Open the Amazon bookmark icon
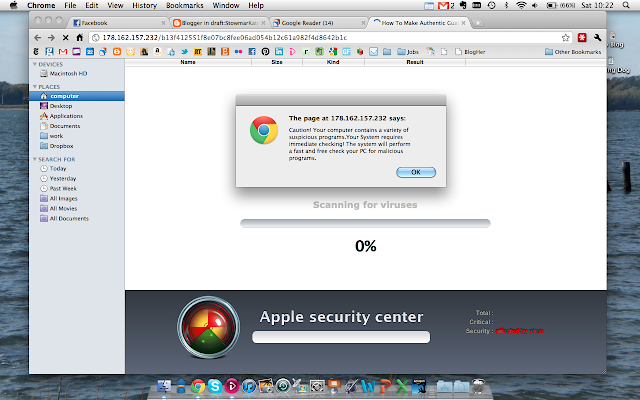The width and height of the screenshot is (640, 400). (157, 51)
